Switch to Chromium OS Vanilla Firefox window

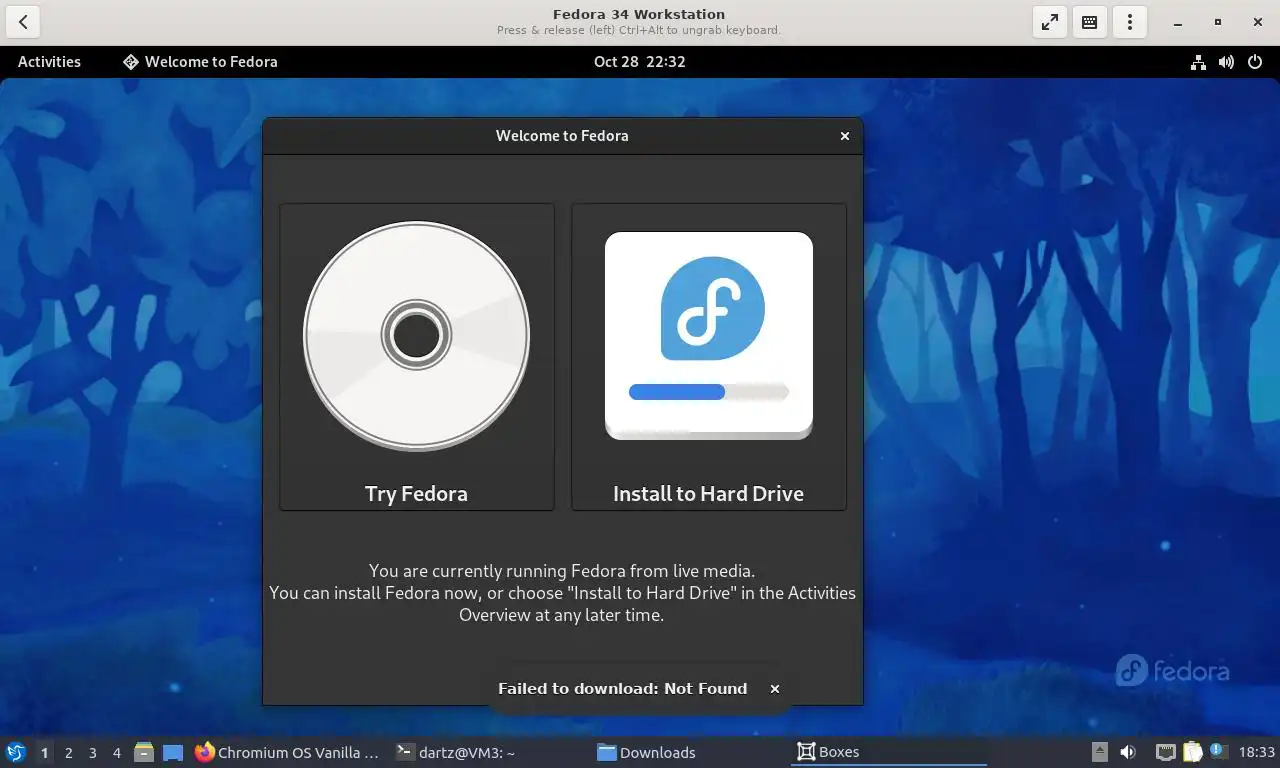point(288,753)
